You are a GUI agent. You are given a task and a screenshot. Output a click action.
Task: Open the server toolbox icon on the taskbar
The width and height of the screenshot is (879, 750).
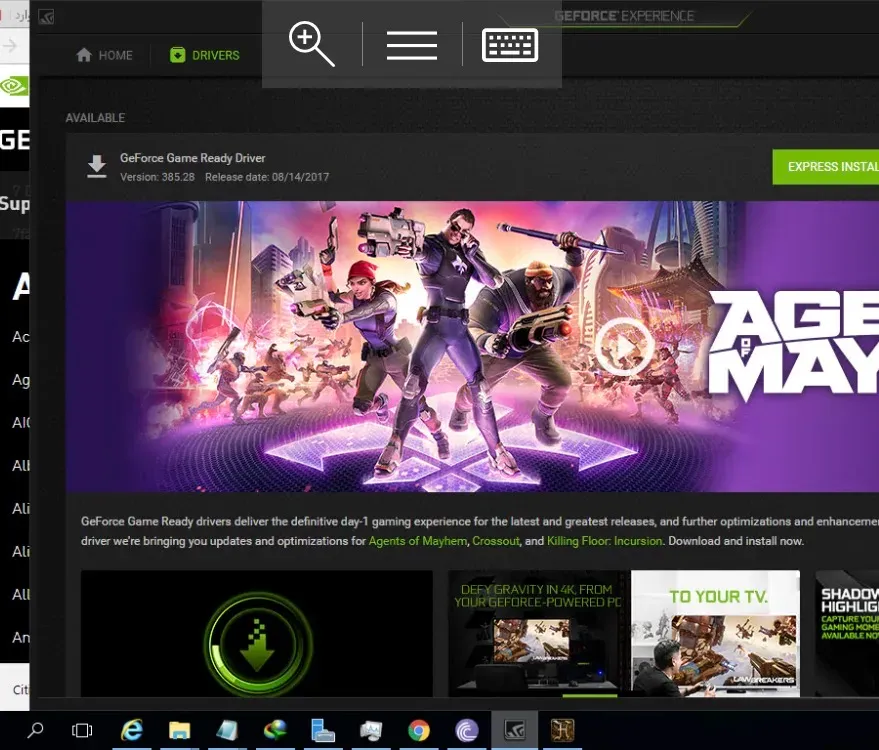tap(323, 730)
